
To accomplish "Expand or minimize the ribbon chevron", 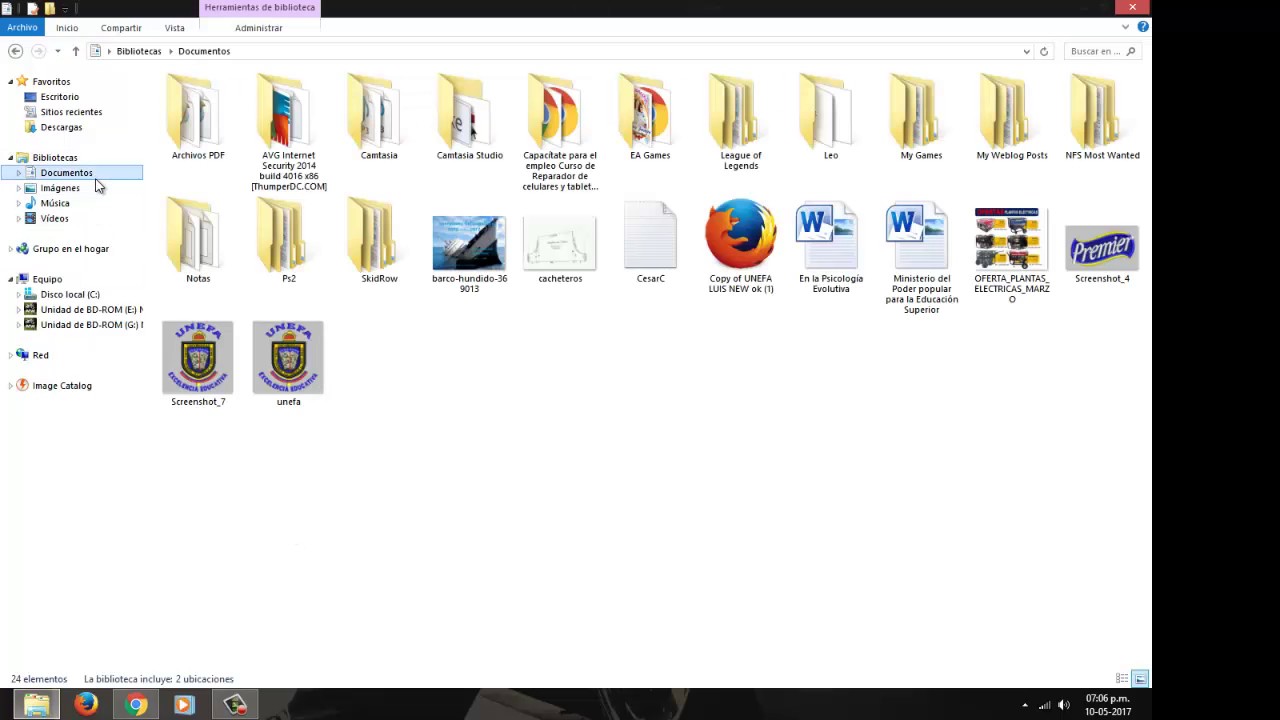I will pos(1126,27).
